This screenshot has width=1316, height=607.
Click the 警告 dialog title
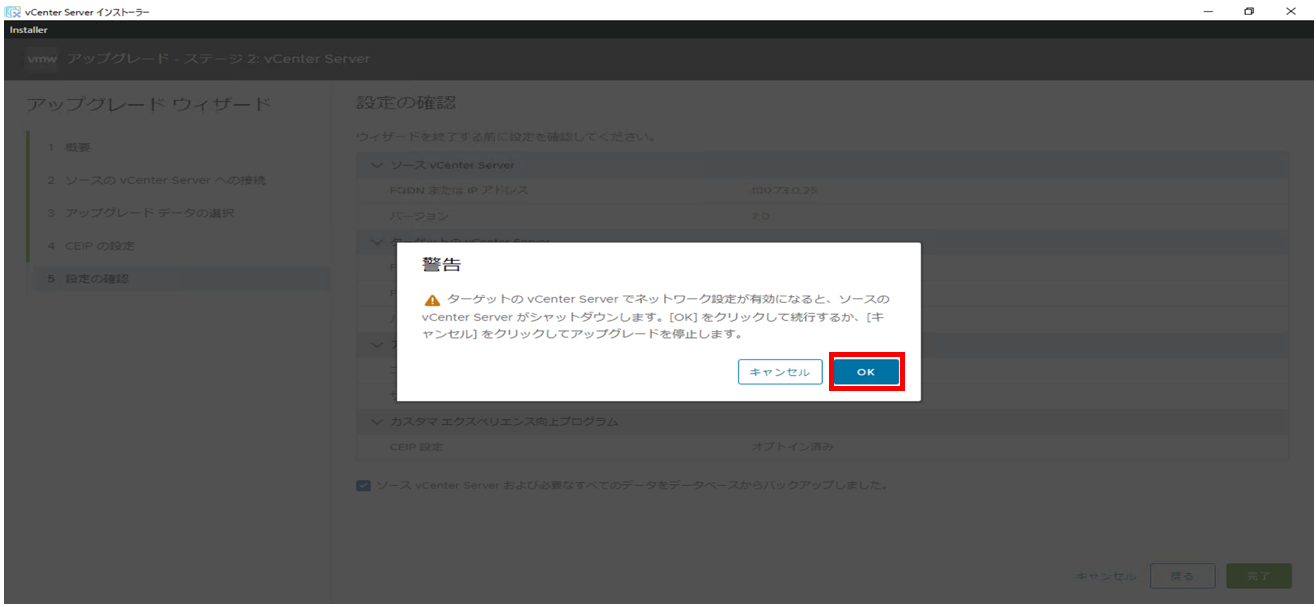tap(441, 265)
